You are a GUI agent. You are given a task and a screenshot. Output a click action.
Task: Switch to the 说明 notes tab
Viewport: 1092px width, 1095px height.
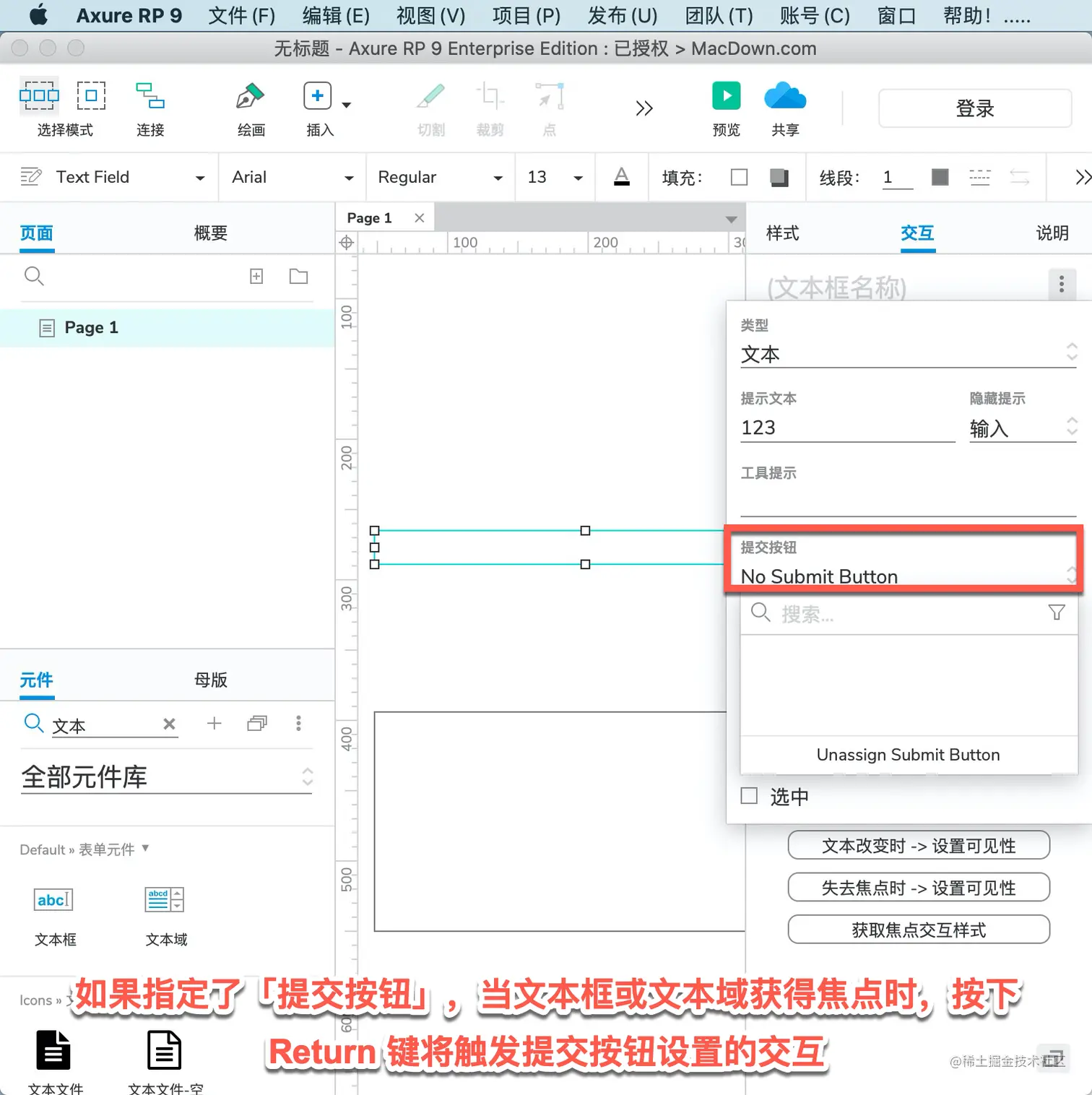(x=1052, y=233)
